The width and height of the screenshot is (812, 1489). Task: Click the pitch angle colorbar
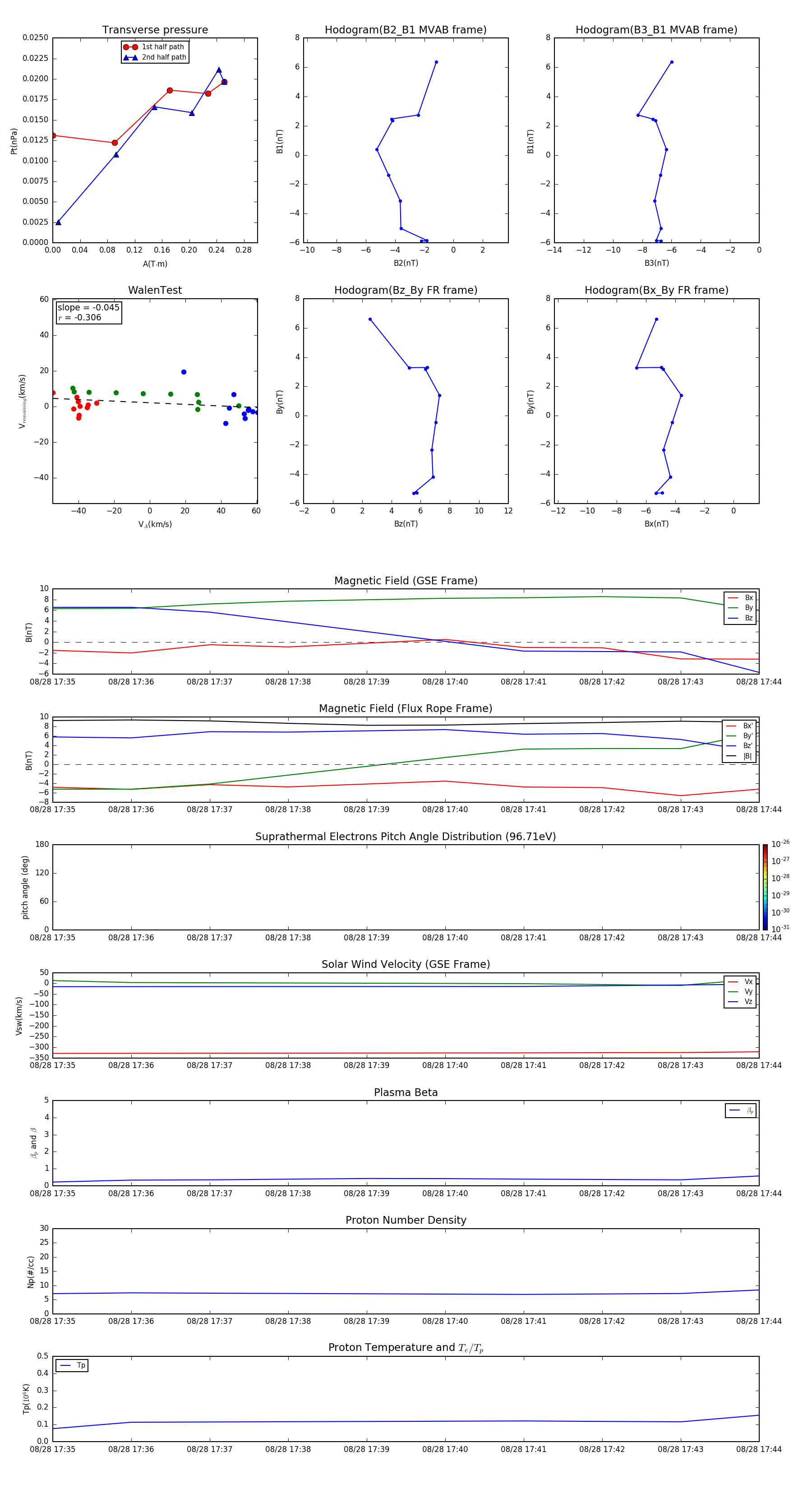765,887
